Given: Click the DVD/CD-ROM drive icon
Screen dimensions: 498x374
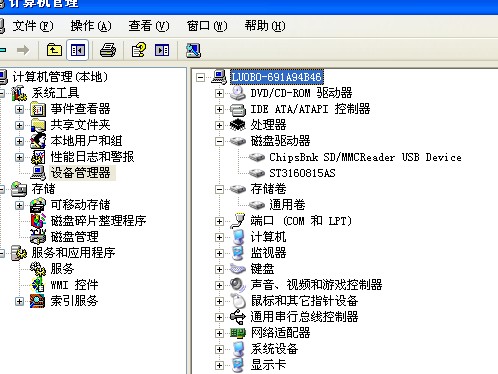Looking at the screenshot, I should coord(238,93).
